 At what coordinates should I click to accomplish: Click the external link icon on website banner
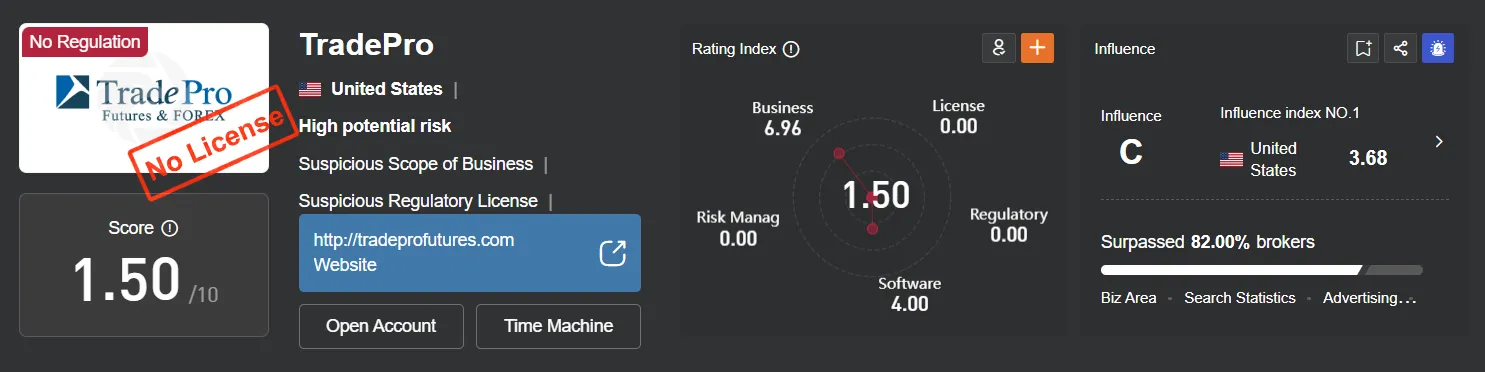click(612, 253)
